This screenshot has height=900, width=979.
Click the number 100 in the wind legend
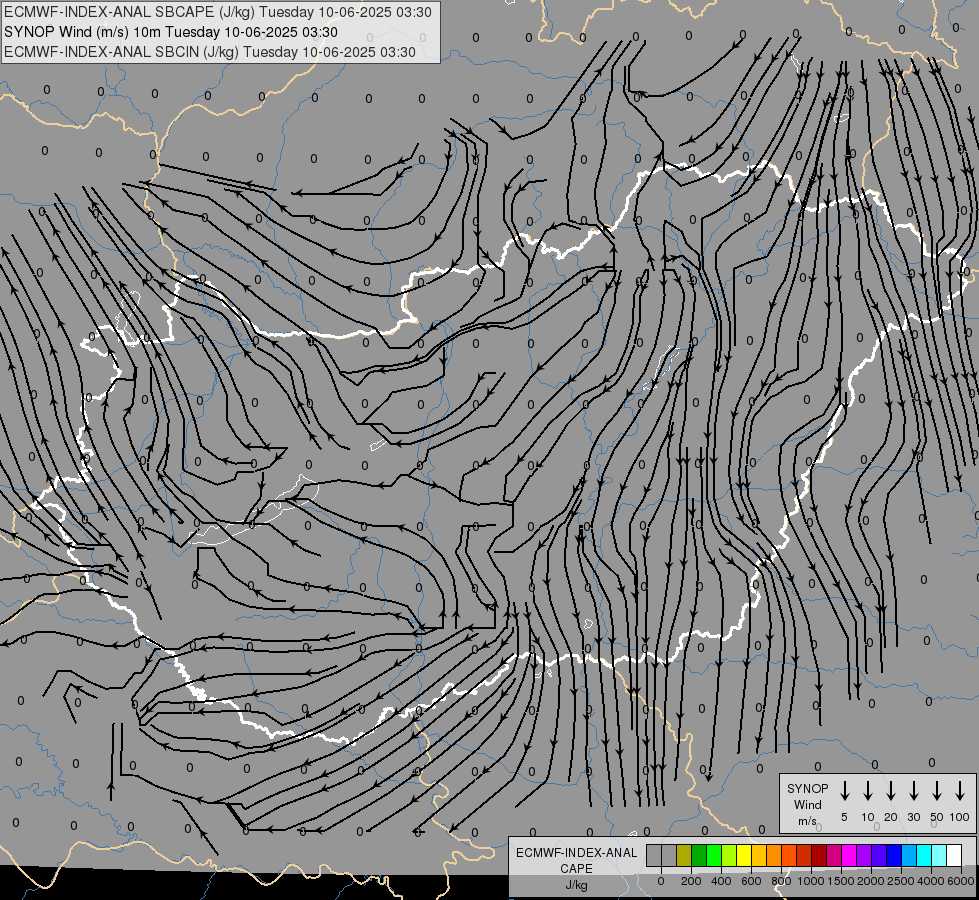960,817
